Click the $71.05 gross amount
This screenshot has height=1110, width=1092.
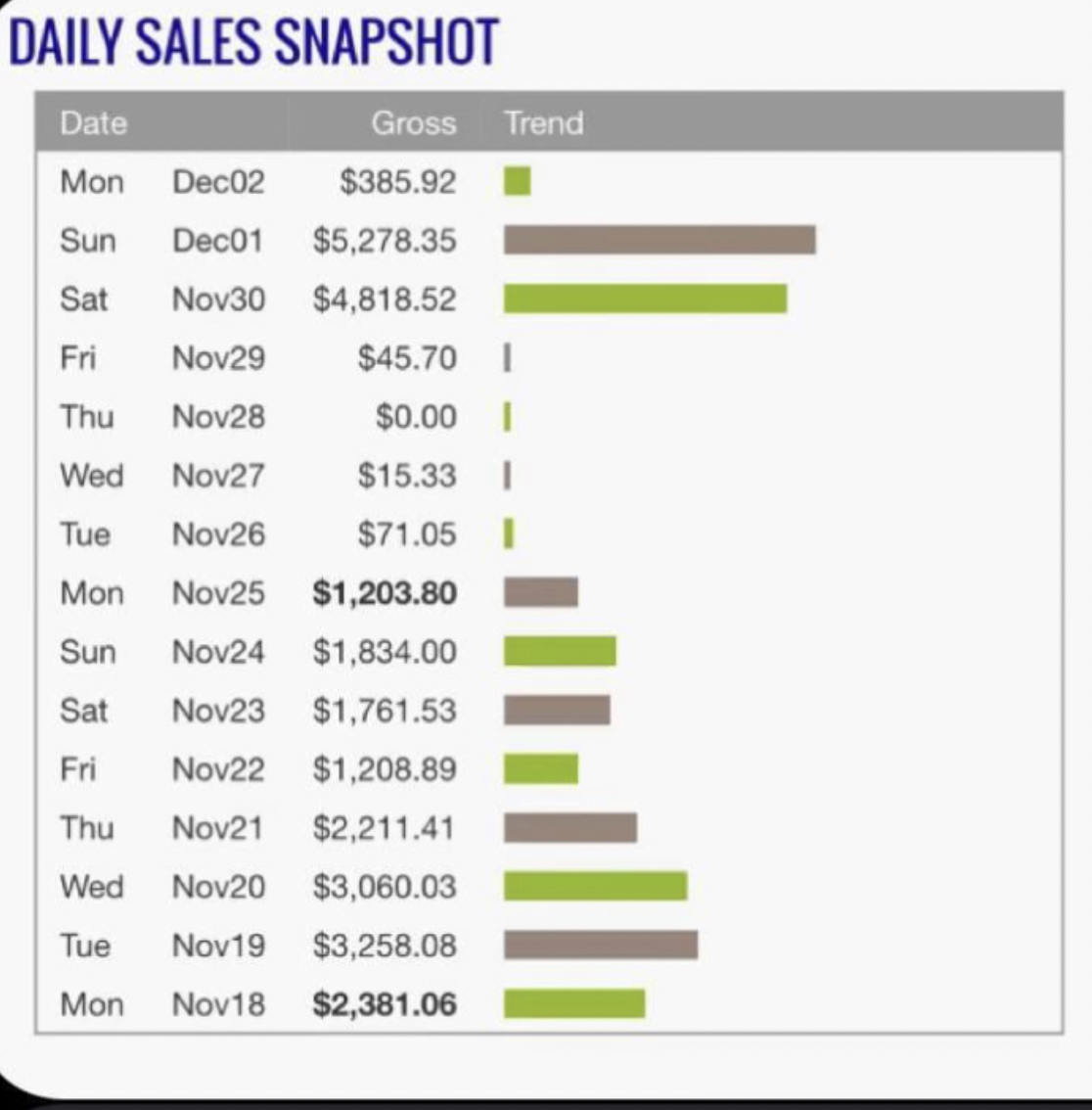[x=407, y=534]
